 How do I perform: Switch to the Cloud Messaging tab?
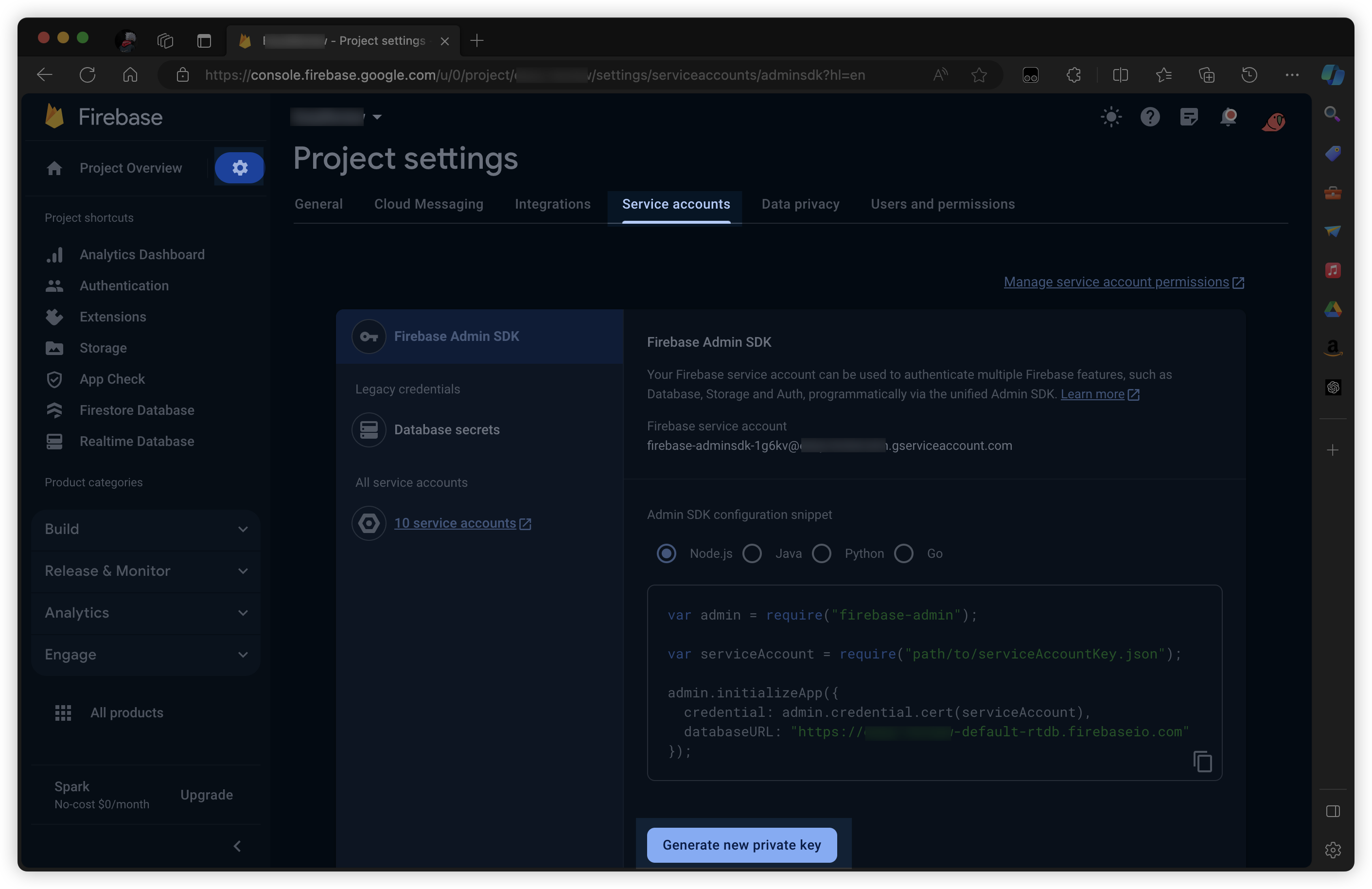(429, 204)
